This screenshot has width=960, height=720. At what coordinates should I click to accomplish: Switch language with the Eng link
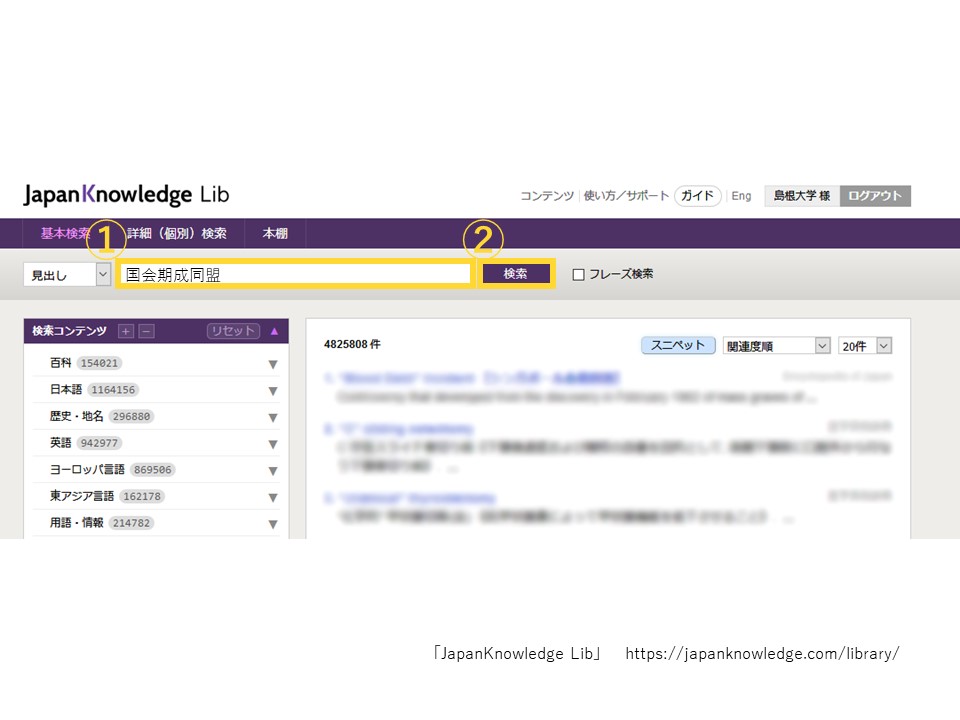(741, 196)
